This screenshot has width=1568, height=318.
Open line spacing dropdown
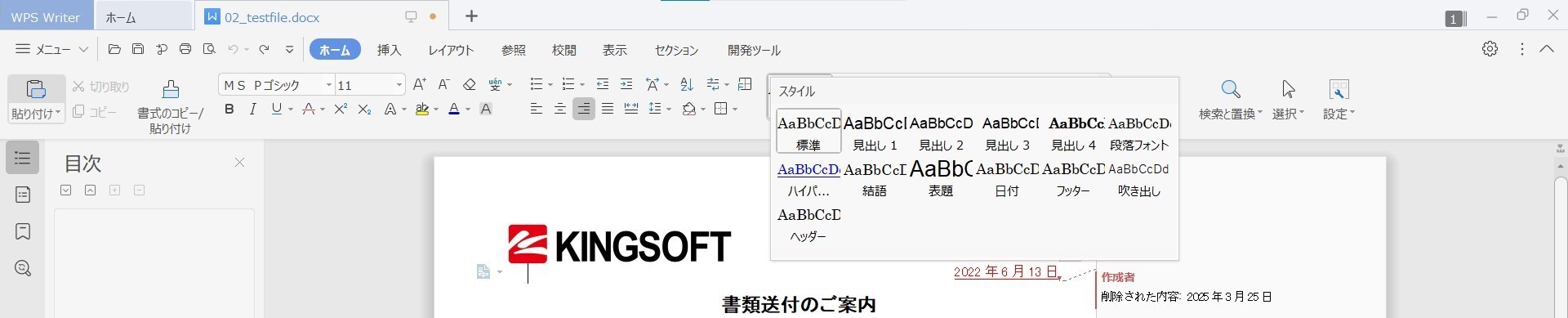point(669,109)
